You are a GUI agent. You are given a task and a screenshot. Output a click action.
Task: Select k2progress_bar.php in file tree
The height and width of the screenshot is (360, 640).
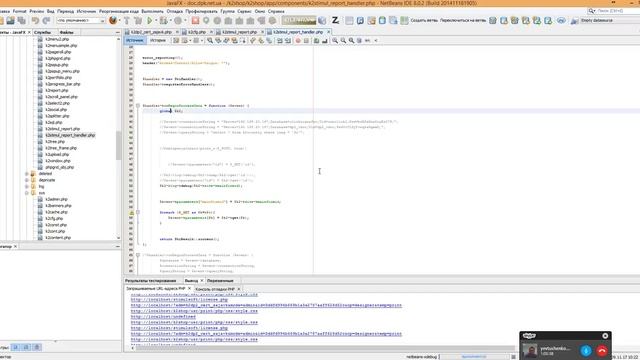pyautogui.click(x=63, y=84)
